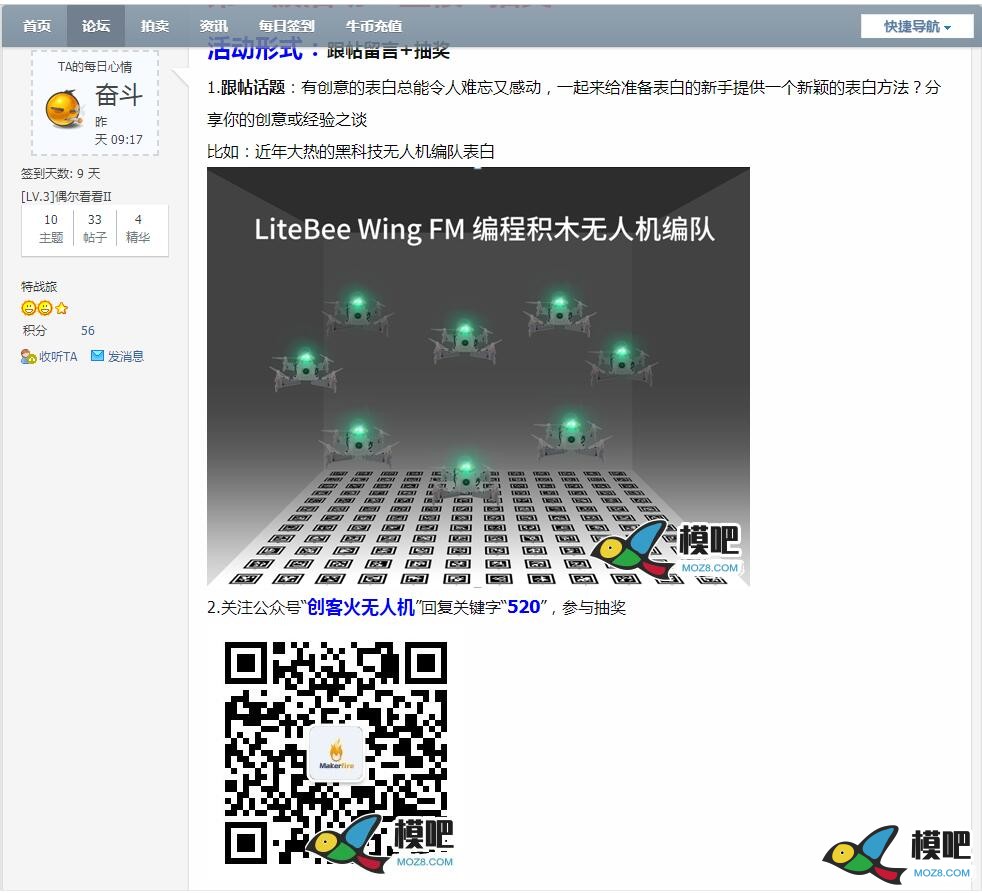Open the 收听TA link

pos(58,357)
